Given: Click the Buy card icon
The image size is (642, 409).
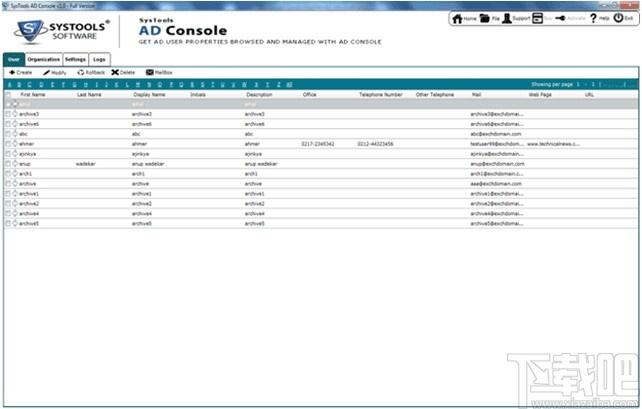Looking at the screenshot, I should [538, 18].
